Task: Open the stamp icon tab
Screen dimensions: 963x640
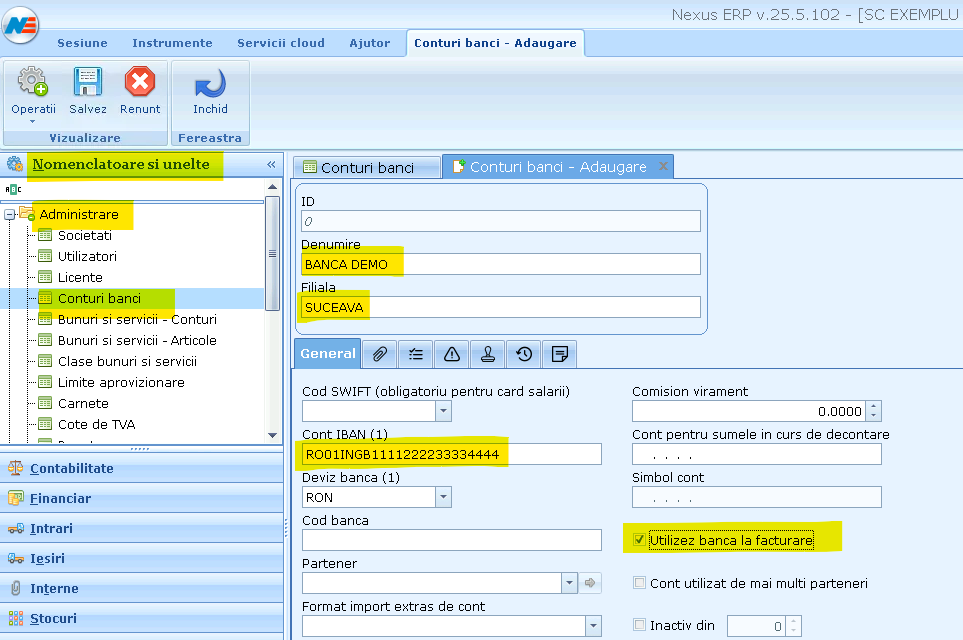Action: pyautogui.click(x=488, y=354)
